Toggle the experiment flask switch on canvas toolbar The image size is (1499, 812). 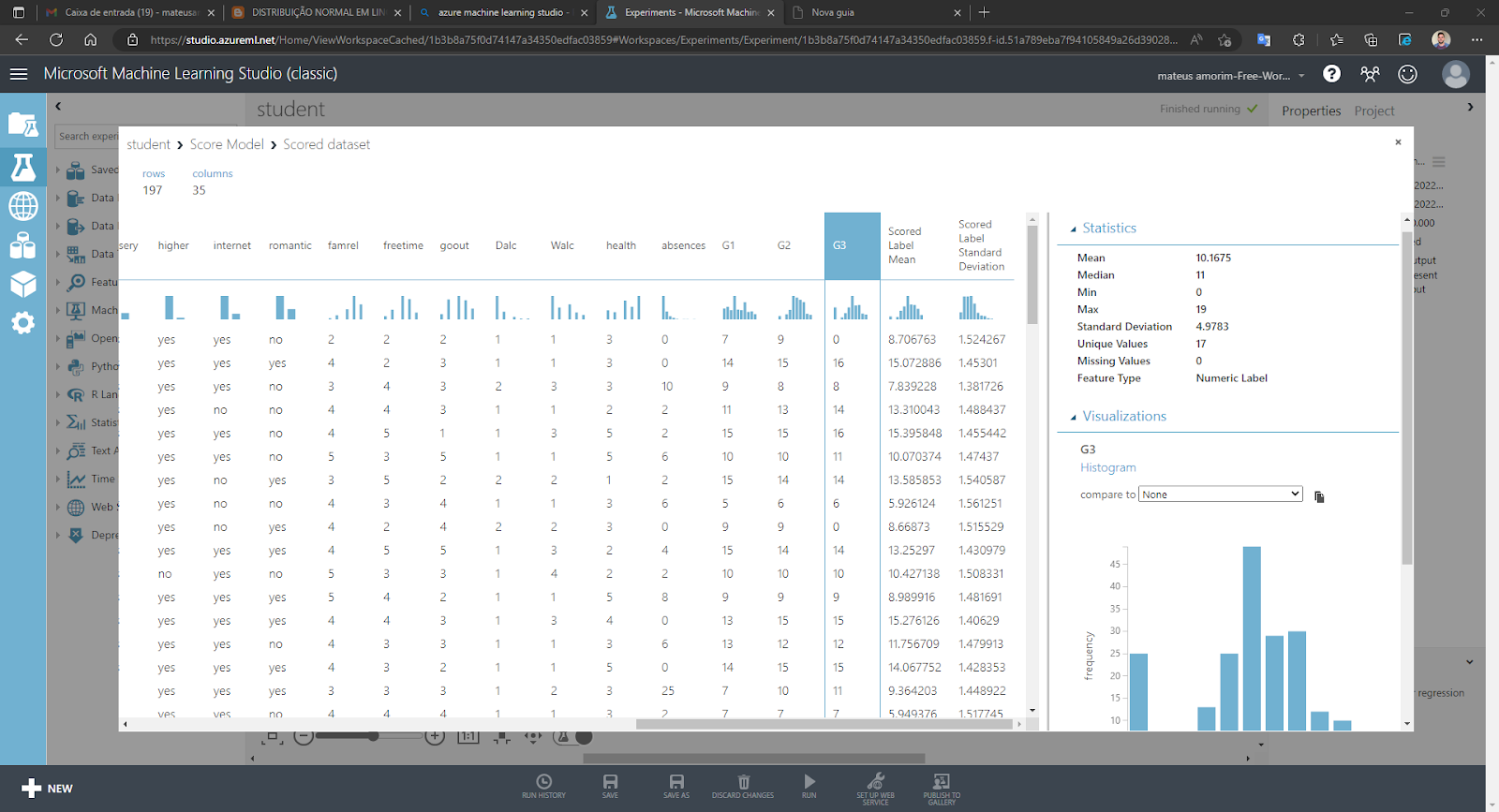point(573,737)
